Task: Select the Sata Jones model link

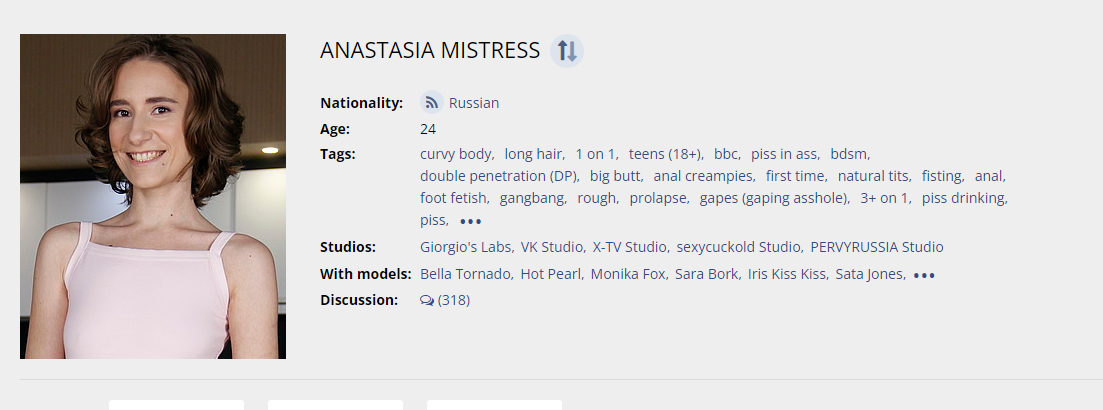Action: (x=869, y=274)
